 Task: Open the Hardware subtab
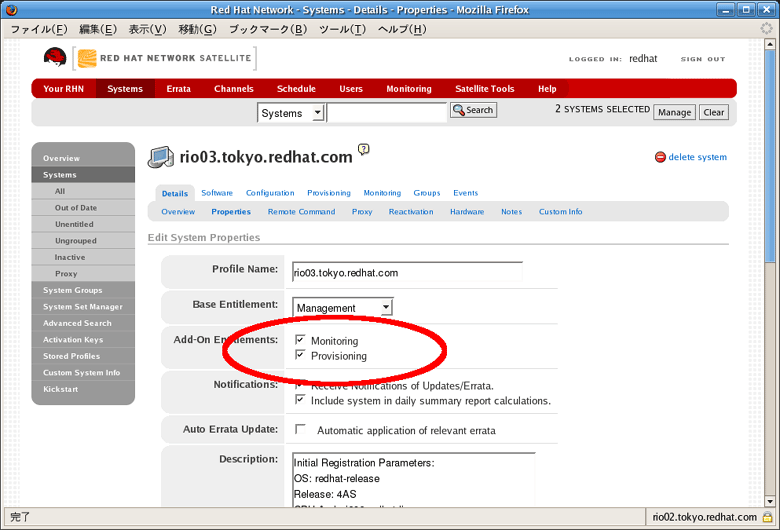(x=467, y=212)
